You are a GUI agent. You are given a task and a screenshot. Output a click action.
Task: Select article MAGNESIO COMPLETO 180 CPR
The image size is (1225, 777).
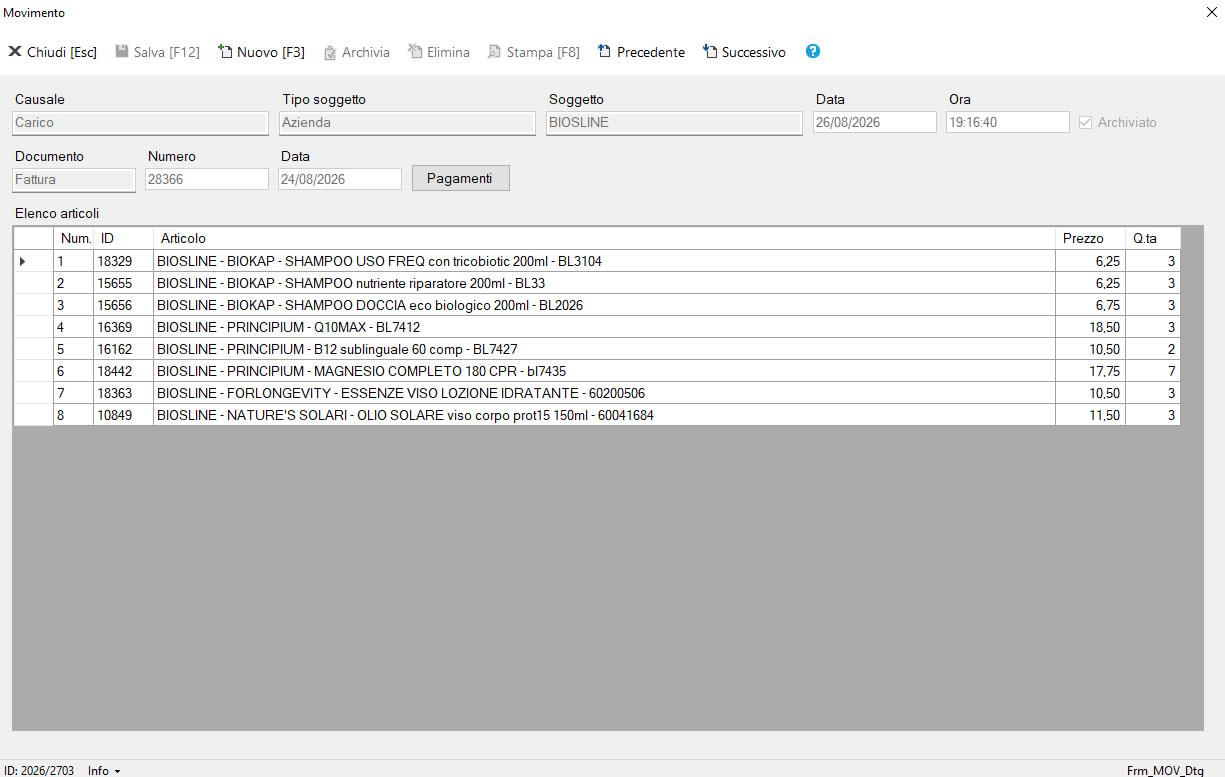605,371
